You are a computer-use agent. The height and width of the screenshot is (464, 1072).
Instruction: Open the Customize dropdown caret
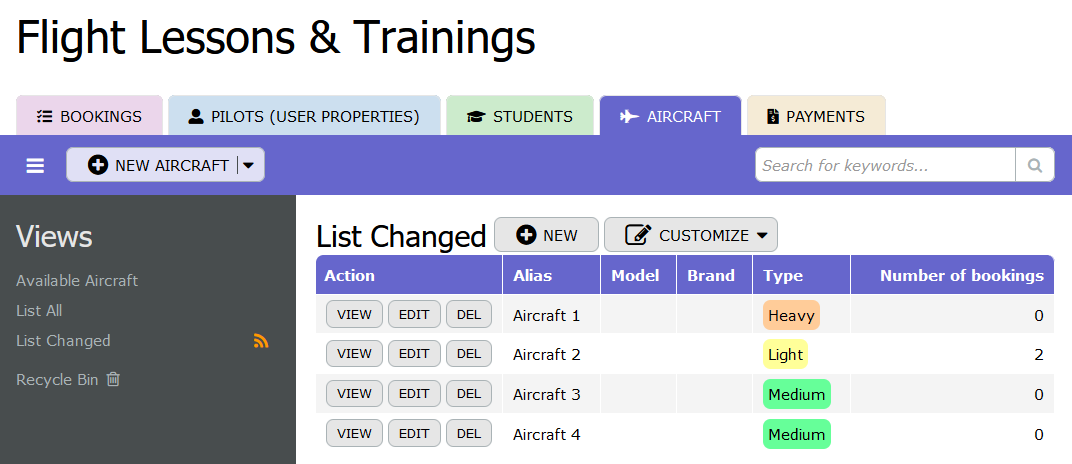762,236
